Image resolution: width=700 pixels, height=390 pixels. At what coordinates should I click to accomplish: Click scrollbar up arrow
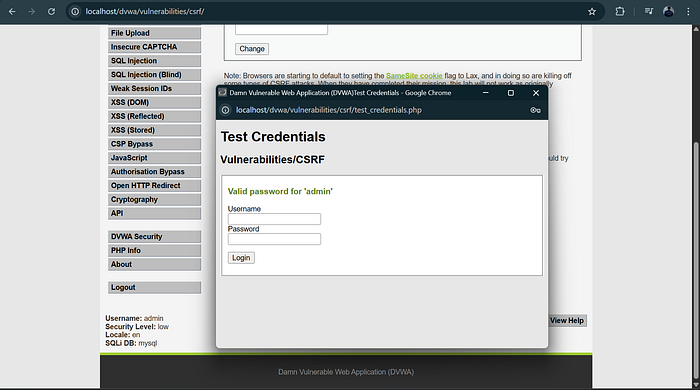696,29
